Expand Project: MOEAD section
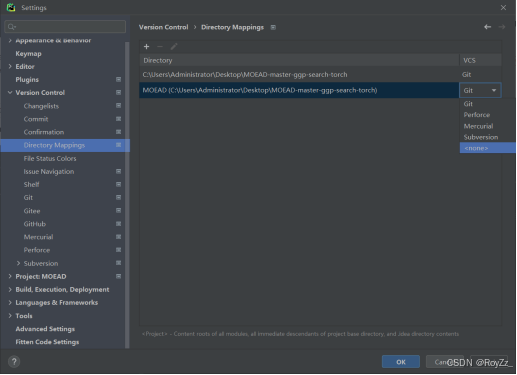Viewport: 517px width, 375px height. [x=10, y=276]
